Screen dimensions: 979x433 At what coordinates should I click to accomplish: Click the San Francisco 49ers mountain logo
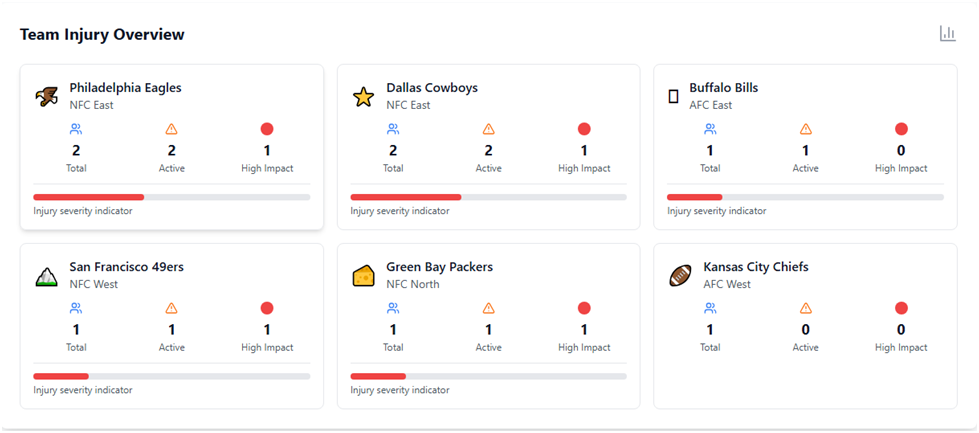[46, 276]
